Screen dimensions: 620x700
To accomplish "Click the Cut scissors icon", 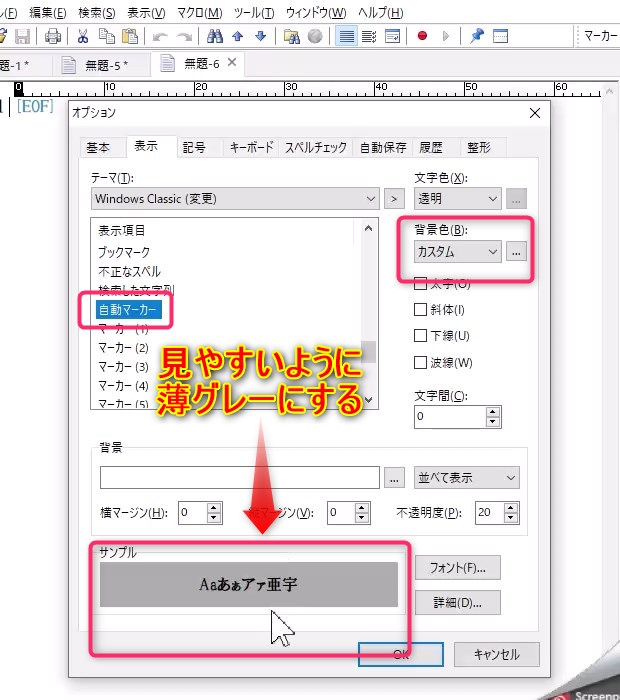I will click(x=83, y=36).
